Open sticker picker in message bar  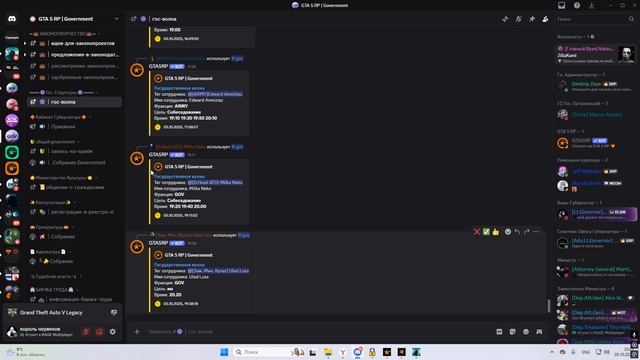pos(513,332)
